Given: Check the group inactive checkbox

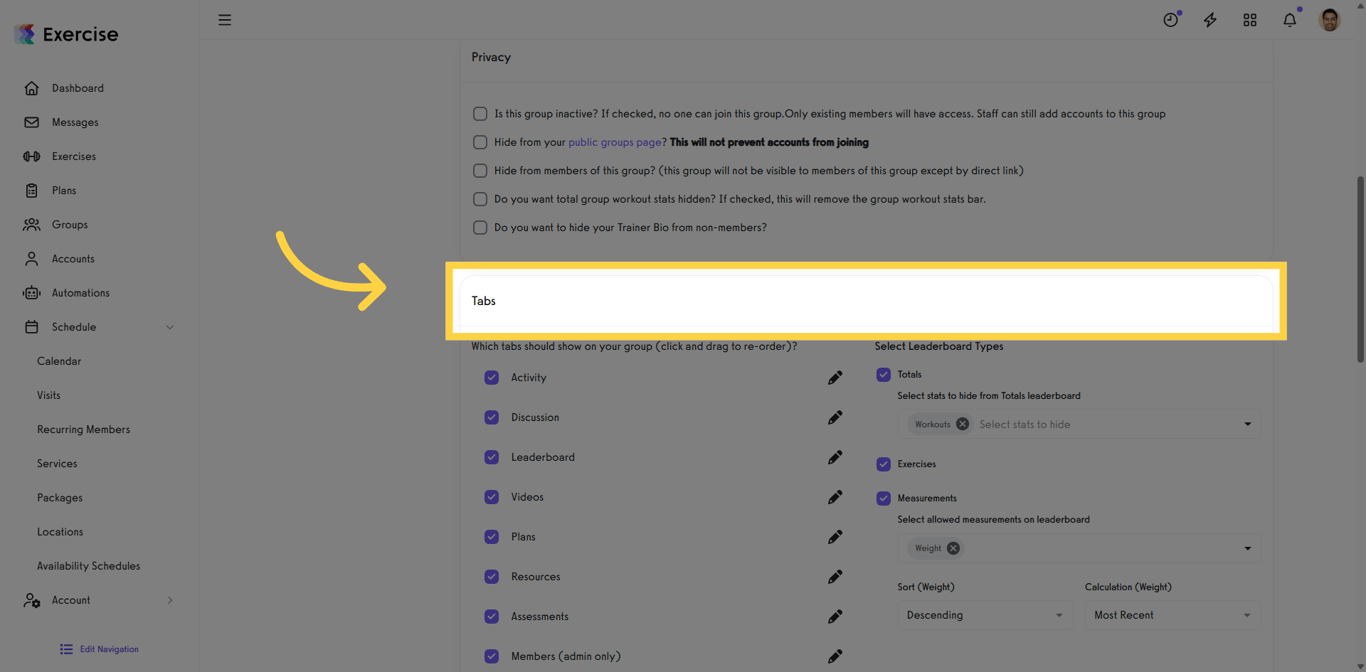Looking at the screenshot, I should pyautogui.click(x=480, y=114).
